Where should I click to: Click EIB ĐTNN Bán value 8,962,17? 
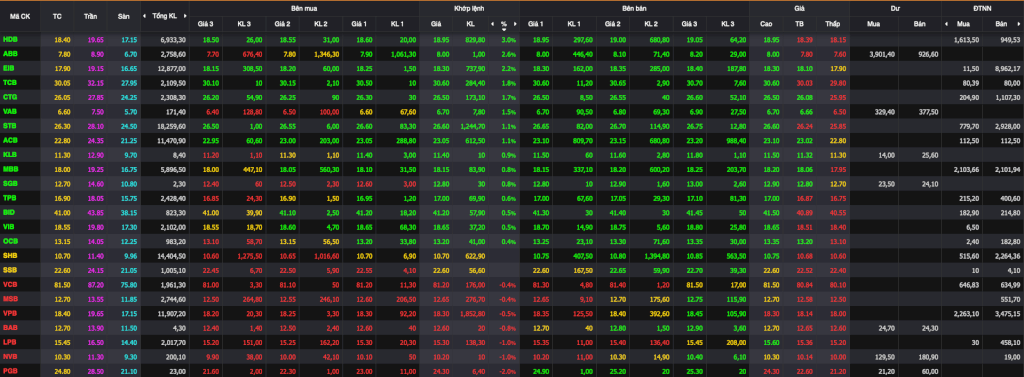tap(1008, 69)
